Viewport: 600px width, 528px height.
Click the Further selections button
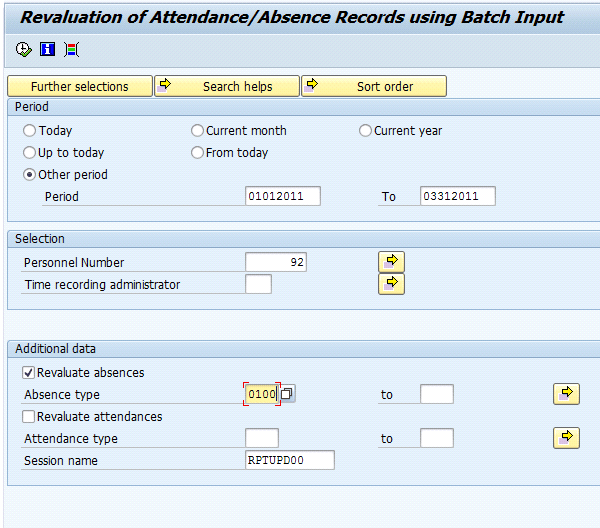point(79,87)
